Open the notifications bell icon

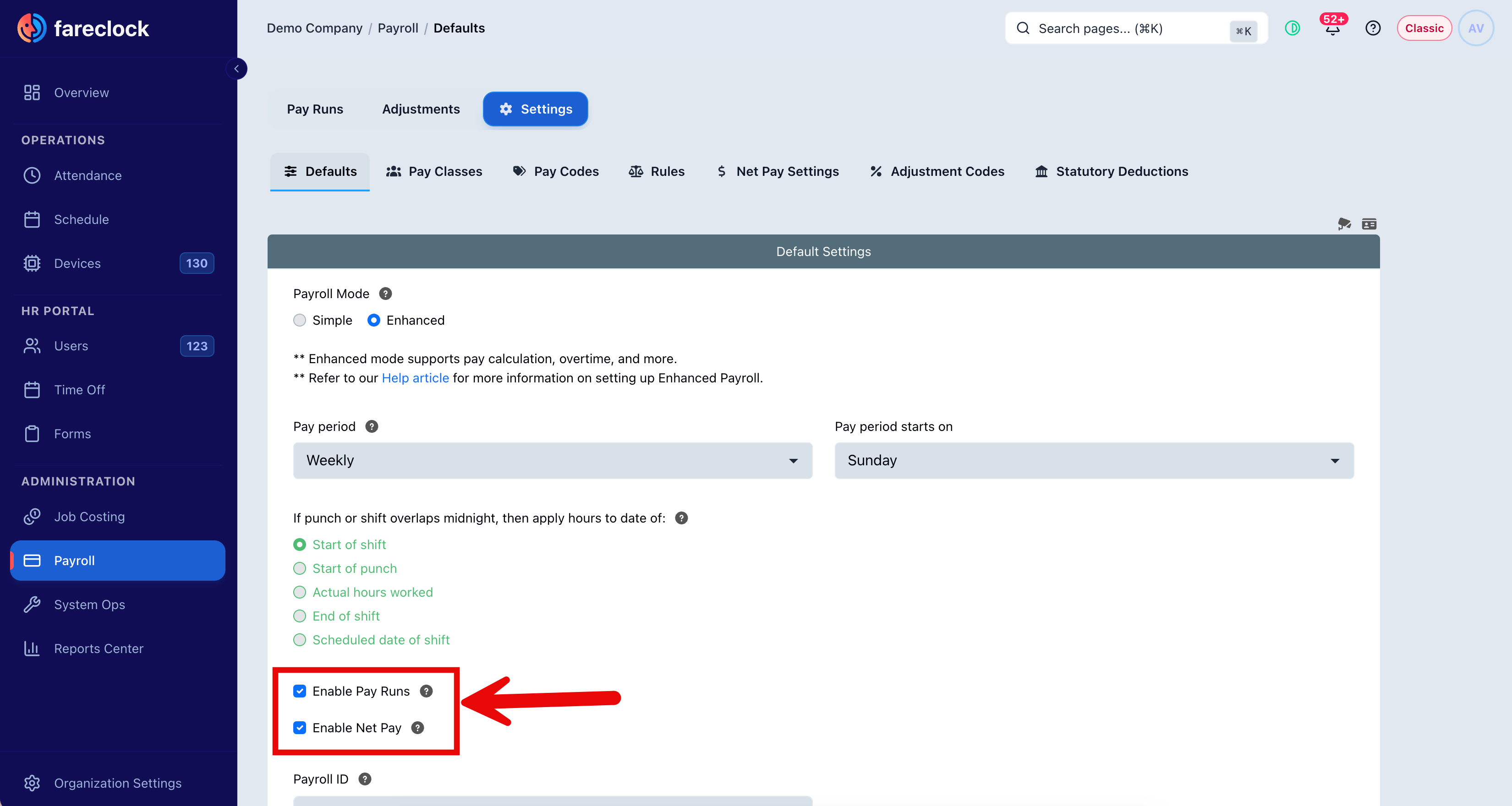coord(1332,28)
